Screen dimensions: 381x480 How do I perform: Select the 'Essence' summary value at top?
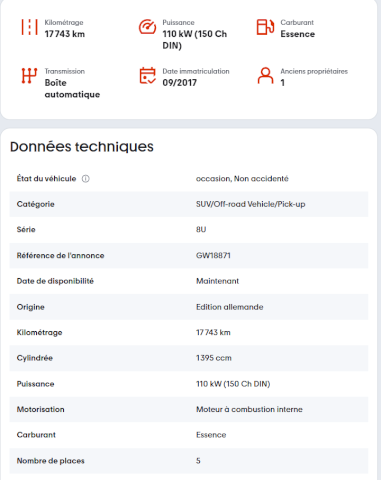(x=298, y=34)
